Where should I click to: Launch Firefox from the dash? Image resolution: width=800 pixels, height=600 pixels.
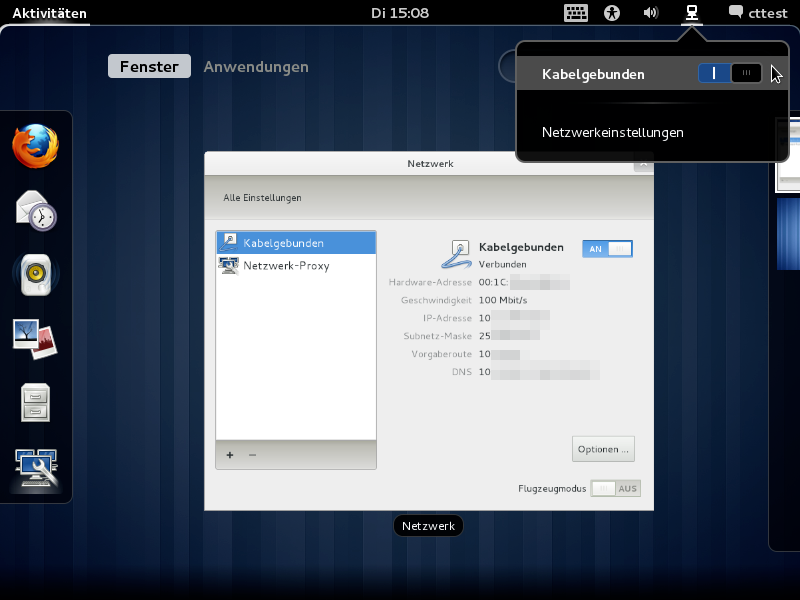[36, 146]
